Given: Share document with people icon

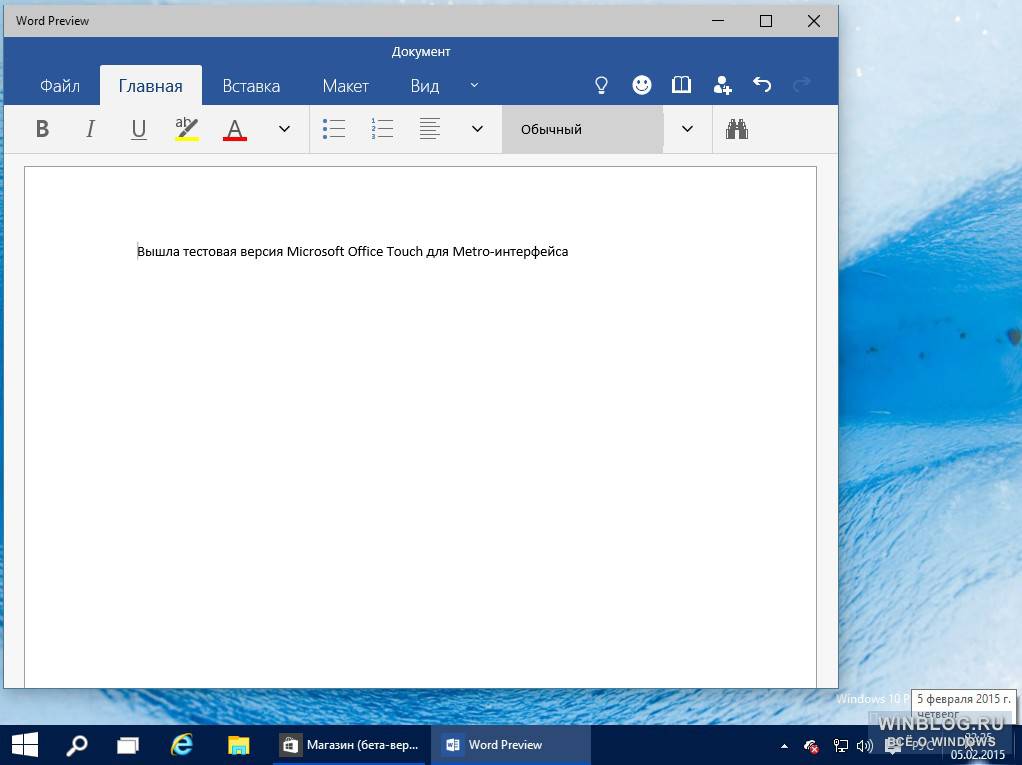Looking at the screenshot, I should point(722,85).
